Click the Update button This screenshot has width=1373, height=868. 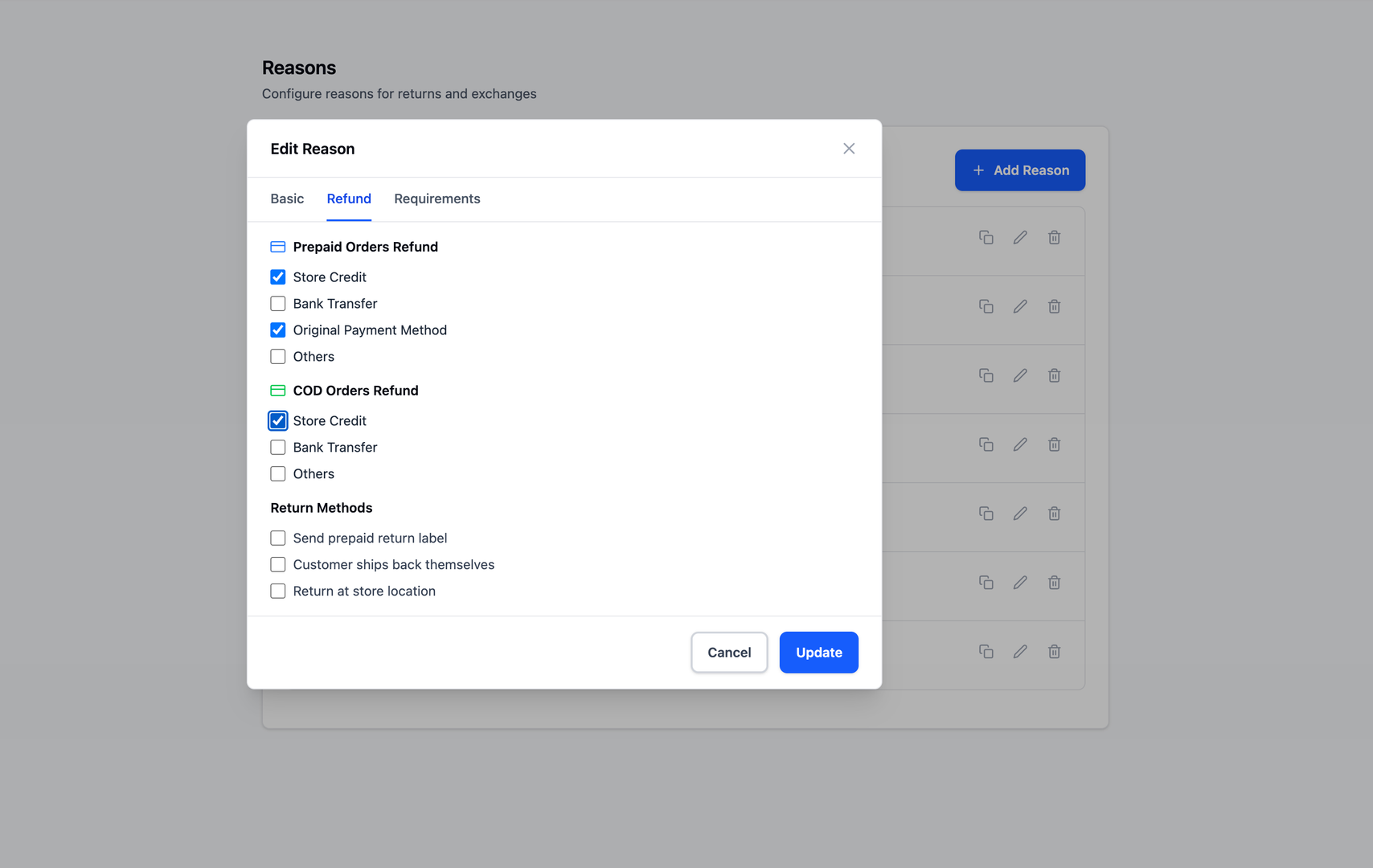coord(818,652)
